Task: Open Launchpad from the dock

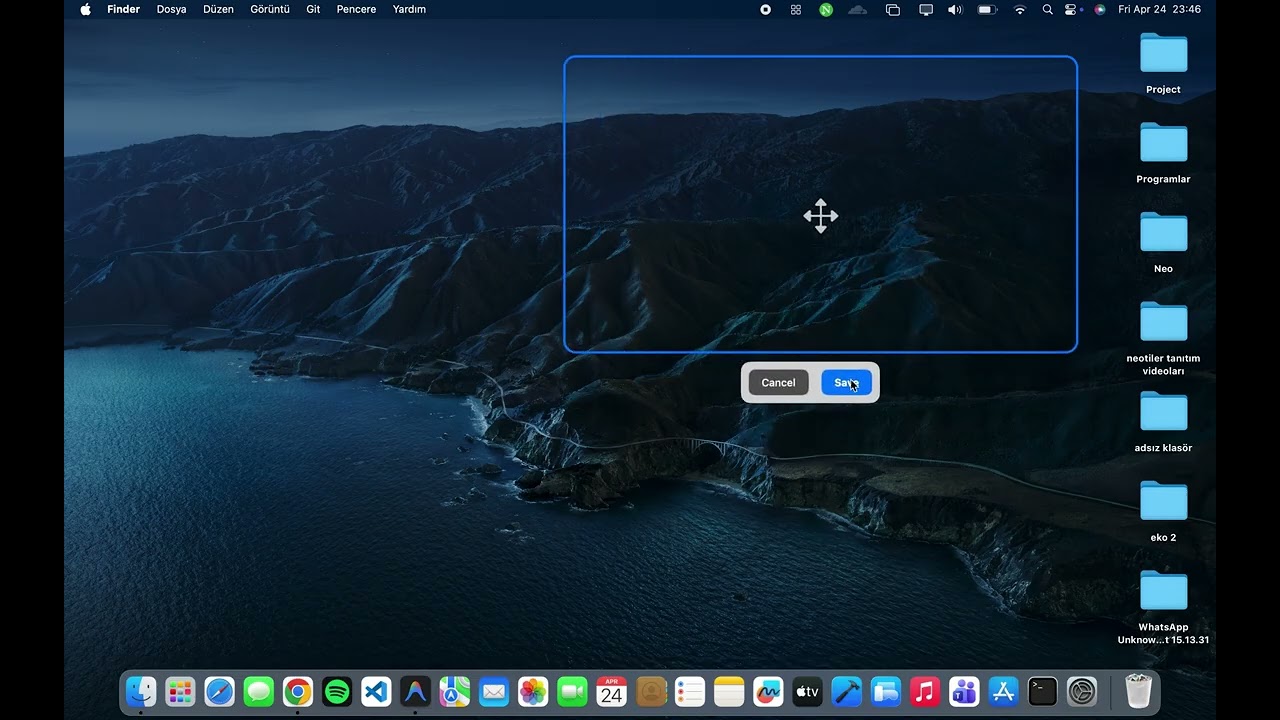Action: 180,691
